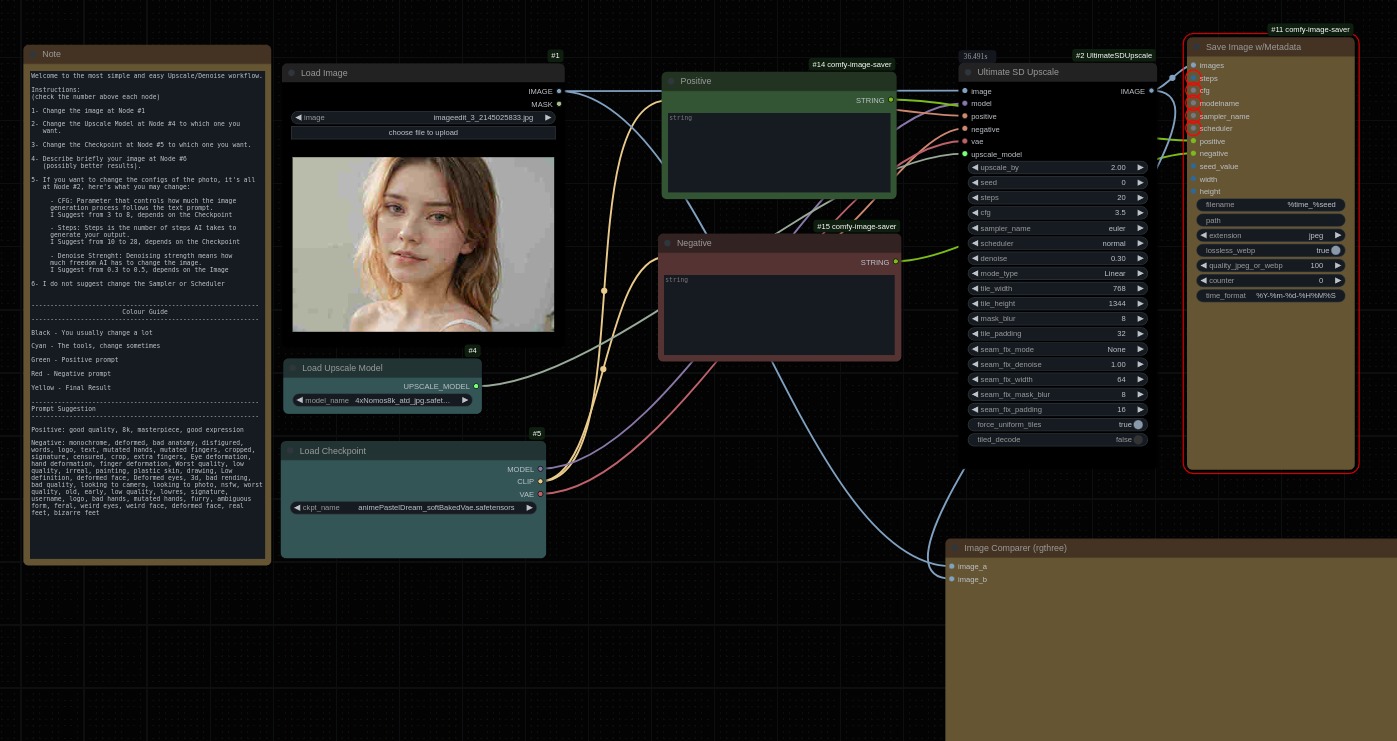The height and width of the screenshot is (741, 1397).
Task: Open the extension dropdown set to jpeg
Action: [x=1271, y=235]
